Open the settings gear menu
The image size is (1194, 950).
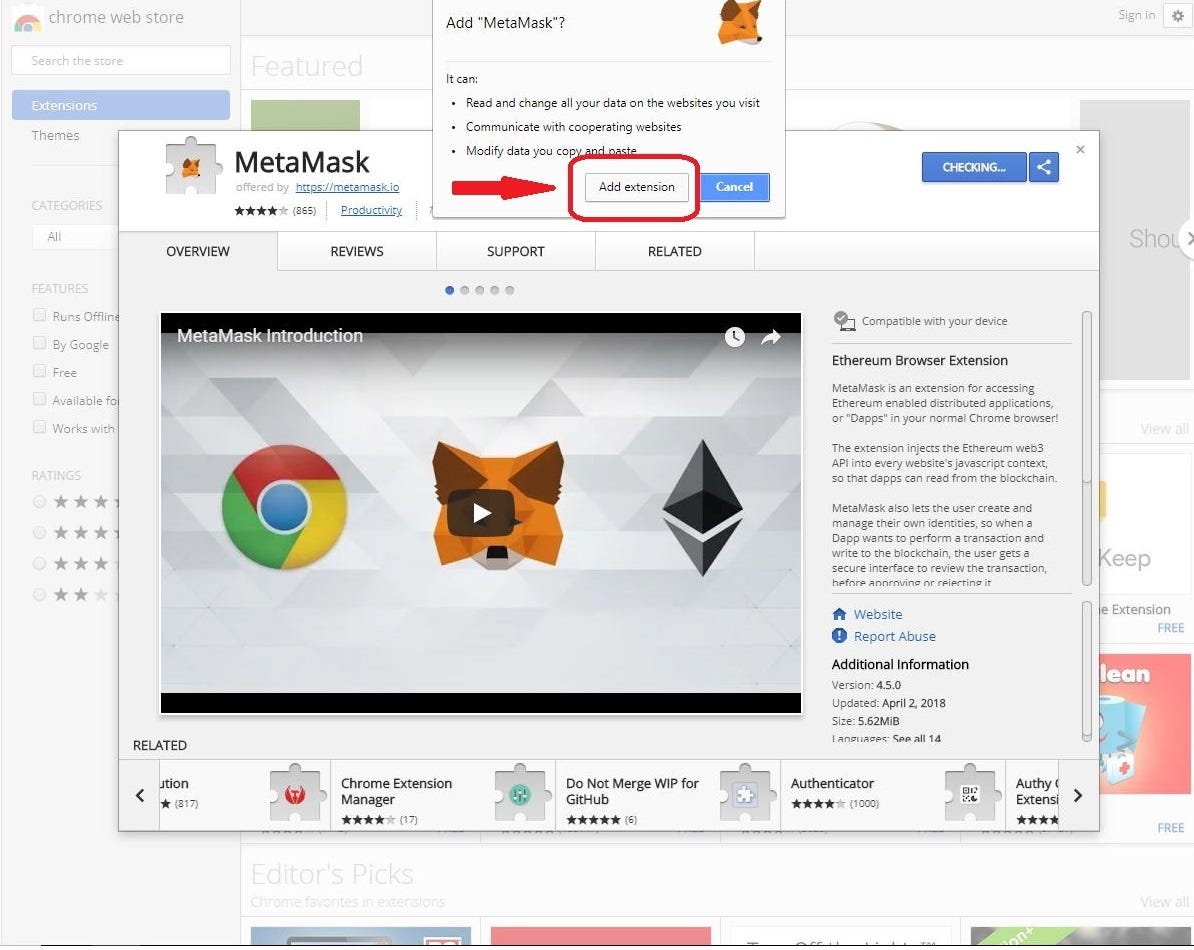click(1176, 16)
